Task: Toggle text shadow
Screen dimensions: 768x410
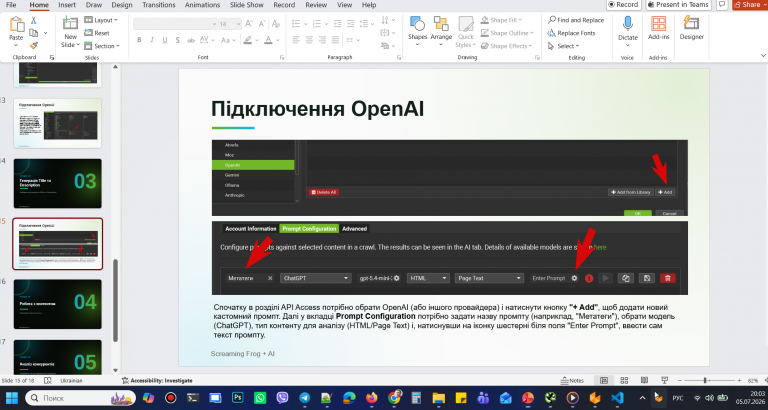Action: pyautogui.click(x=177, y=40)
